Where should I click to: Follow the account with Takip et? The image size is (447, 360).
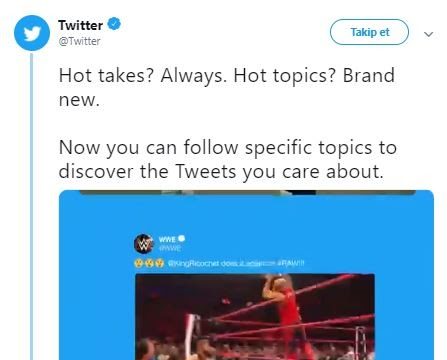[x=369, y=32]
